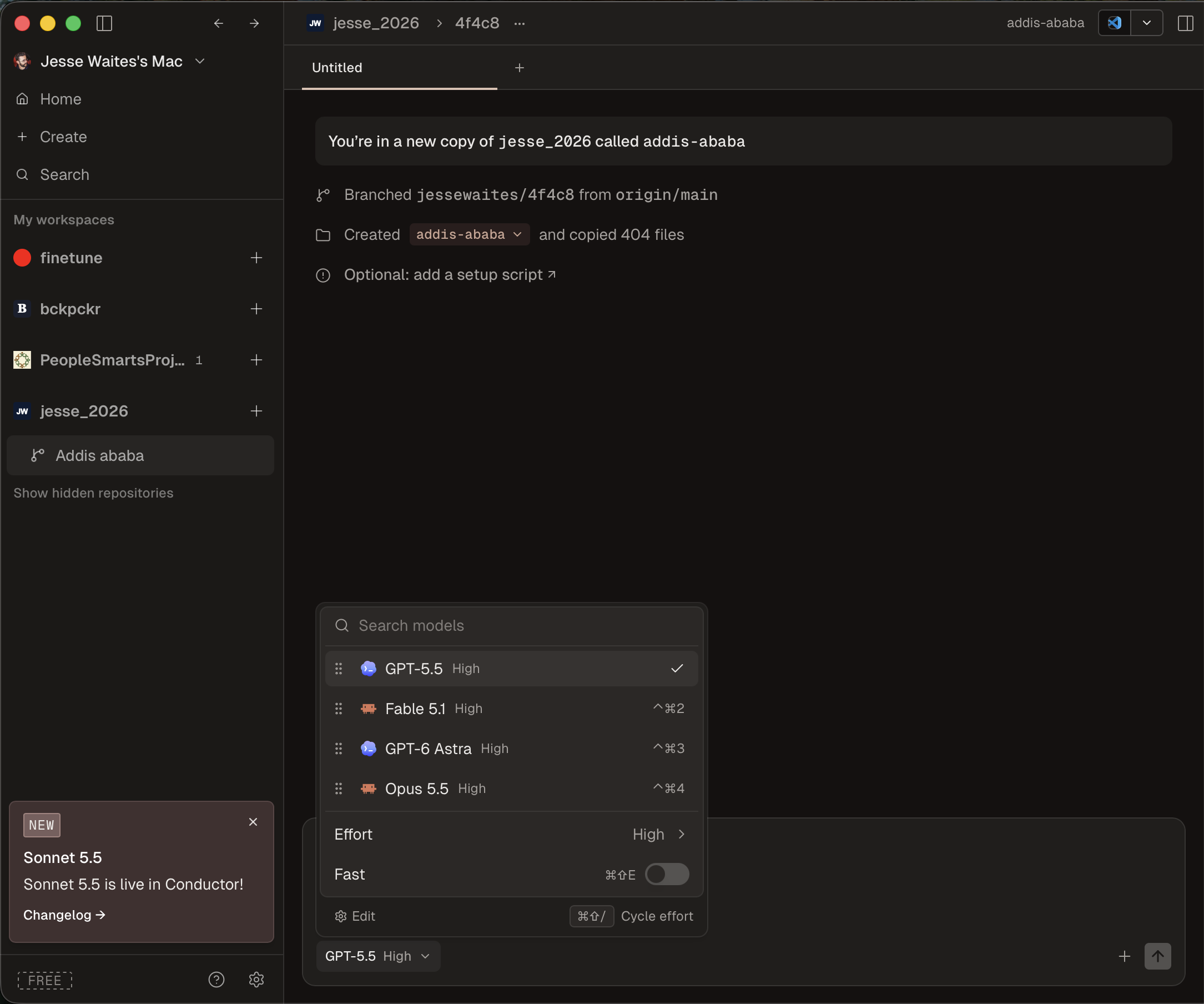This screenshot has height=1004, width=1204.
Task: Navigate back with the left arrow
Action: tap(219, 23)
